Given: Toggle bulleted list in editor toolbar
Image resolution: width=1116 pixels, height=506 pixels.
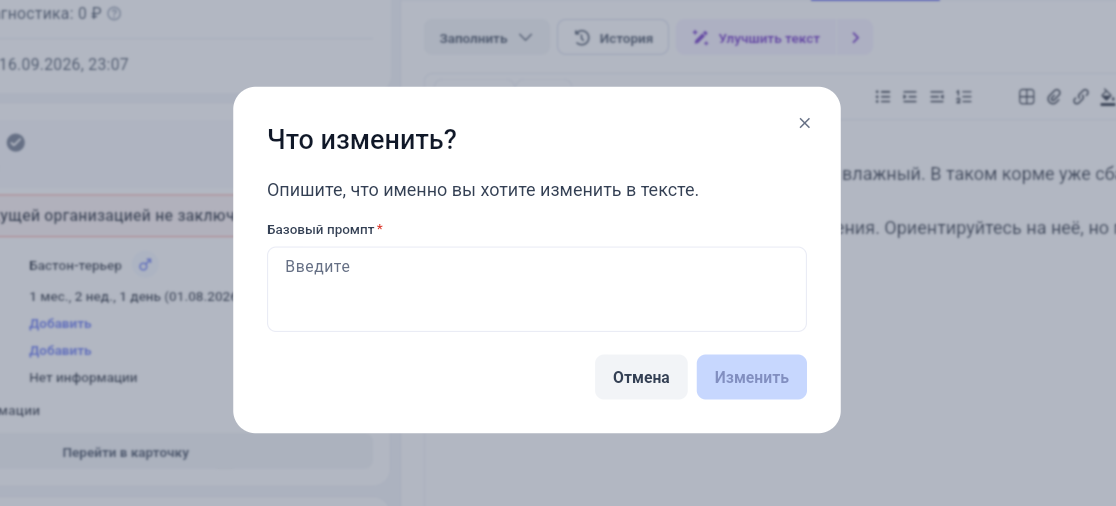Looking at the screenshot, I should pyautogui.click(x=883, y=97).
